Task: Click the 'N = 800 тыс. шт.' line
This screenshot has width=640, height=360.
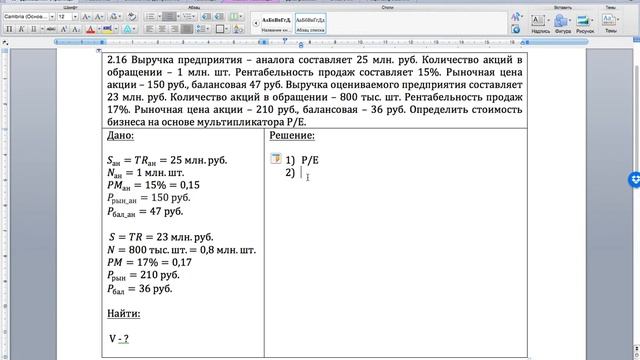Action: [182, 250]
